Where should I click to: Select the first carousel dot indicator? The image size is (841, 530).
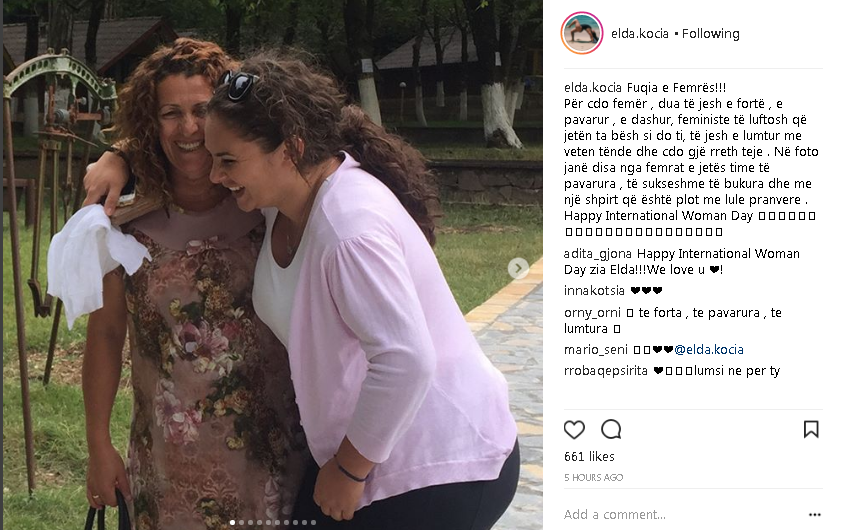point(232,522)
